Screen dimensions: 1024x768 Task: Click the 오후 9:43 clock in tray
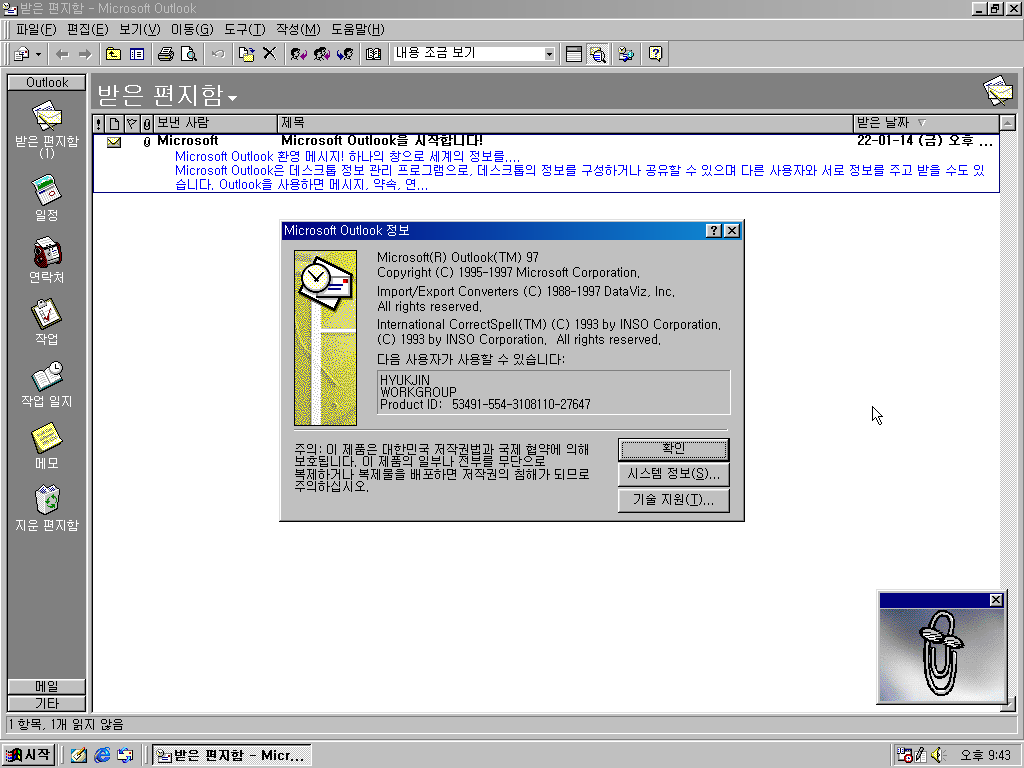[985, 755]
